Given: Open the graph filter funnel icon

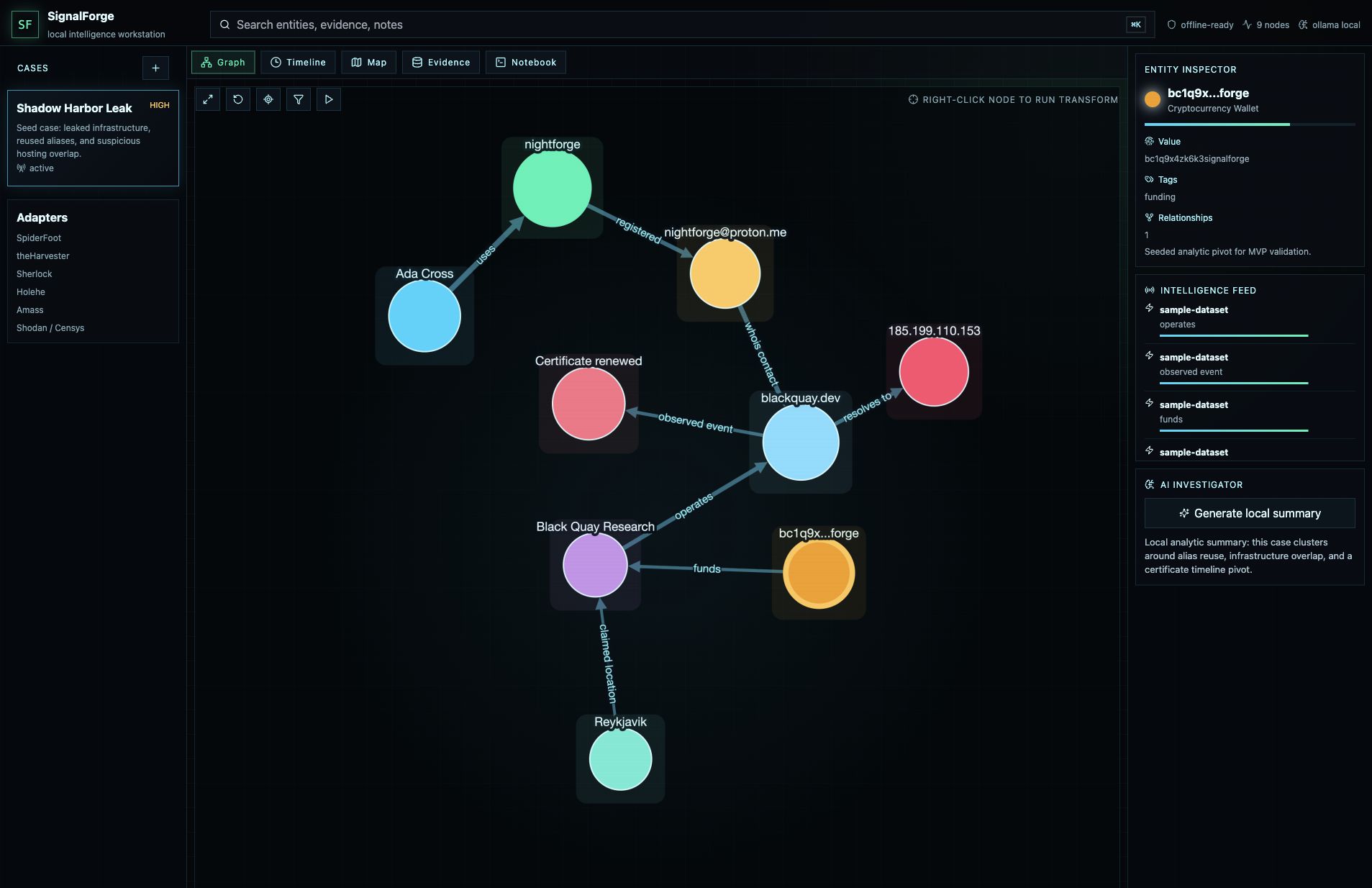Looking at the screenshot, I should [x=299, y=99].
